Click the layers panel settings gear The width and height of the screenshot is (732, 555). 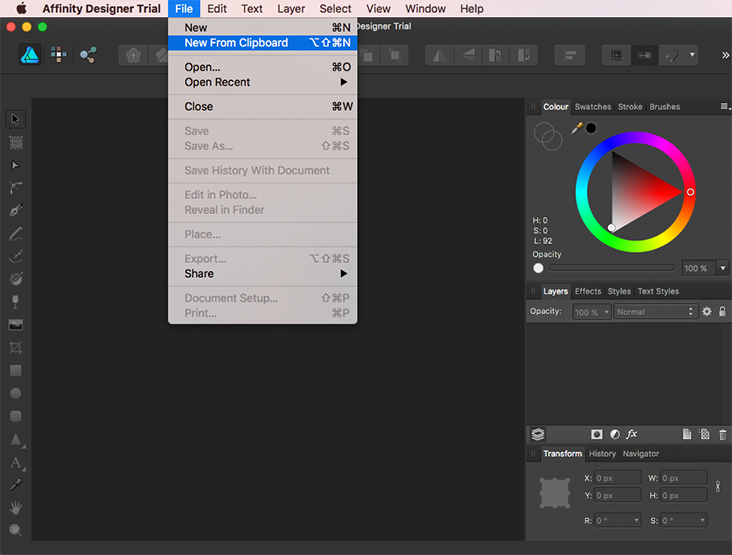[707, 311]
